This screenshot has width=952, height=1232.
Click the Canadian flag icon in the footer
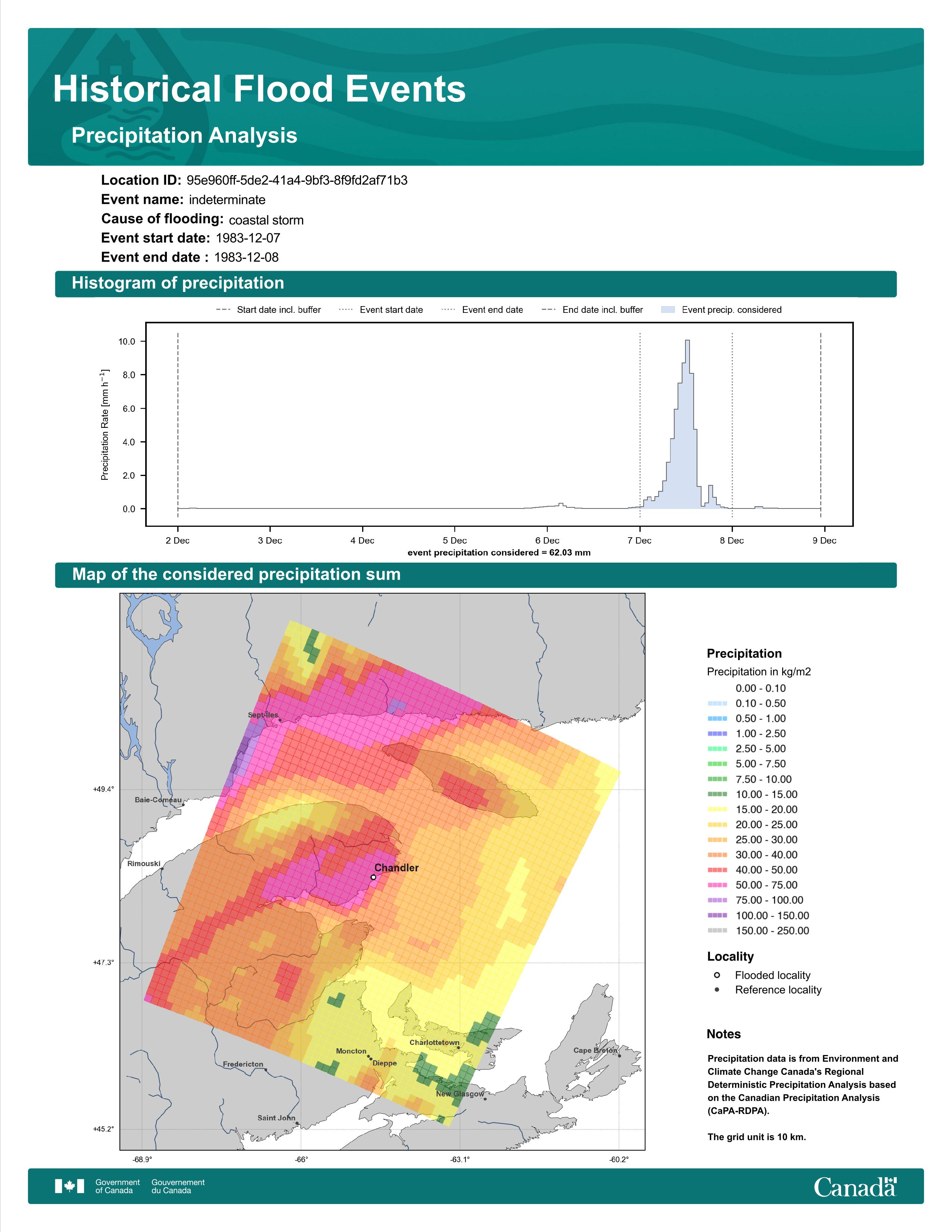[69, 1186]
